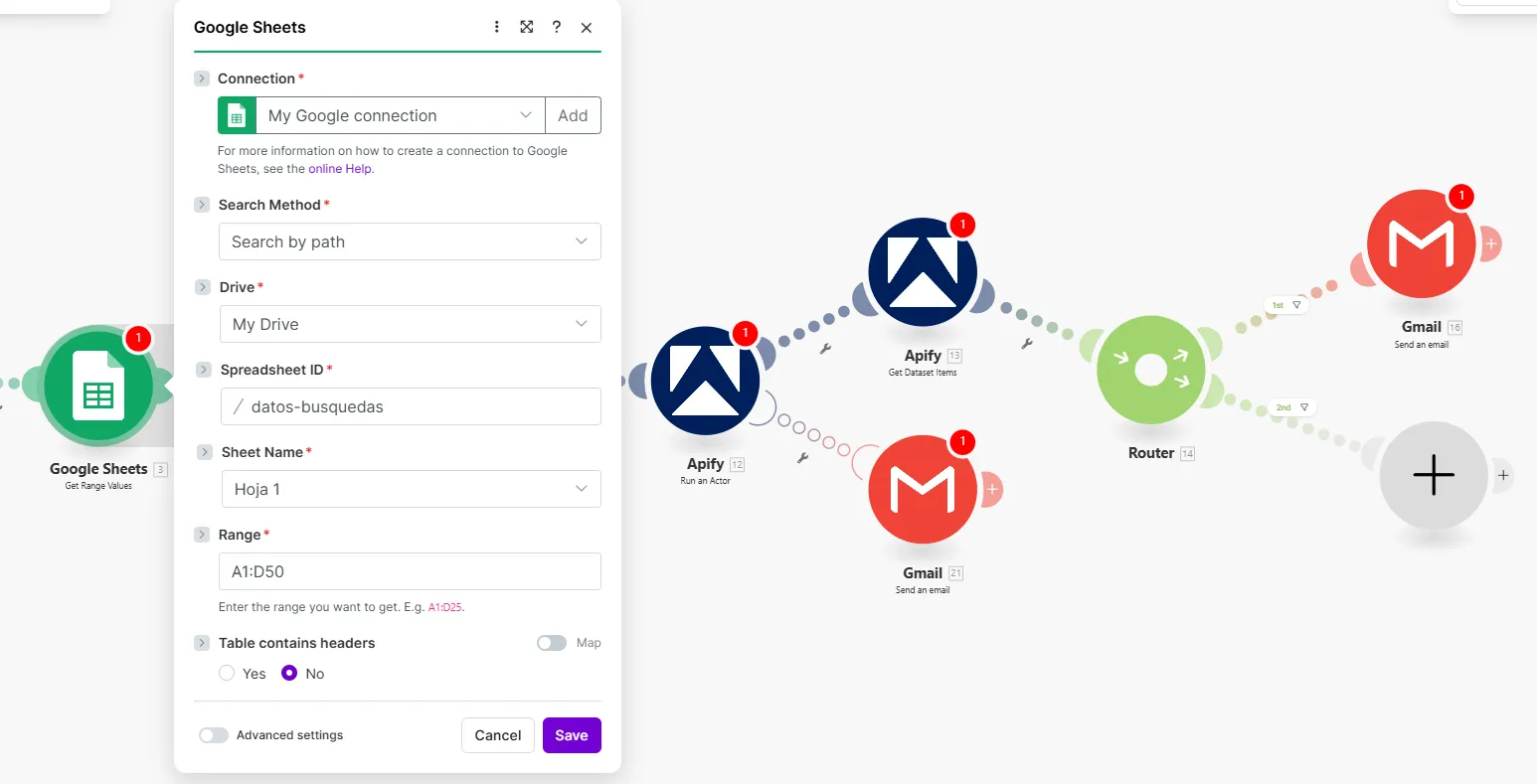Expand the Drive selection dropdown
The image size is (1537, 784).
(x=410, y=324)
